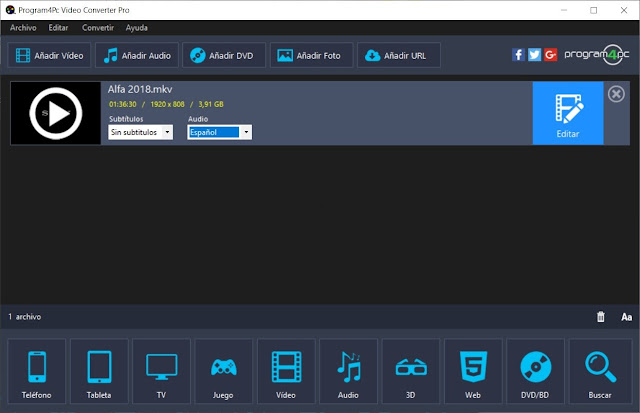Click the trash icon to clear list
This screenshot has width=640, height=413.
coord(601,317)
